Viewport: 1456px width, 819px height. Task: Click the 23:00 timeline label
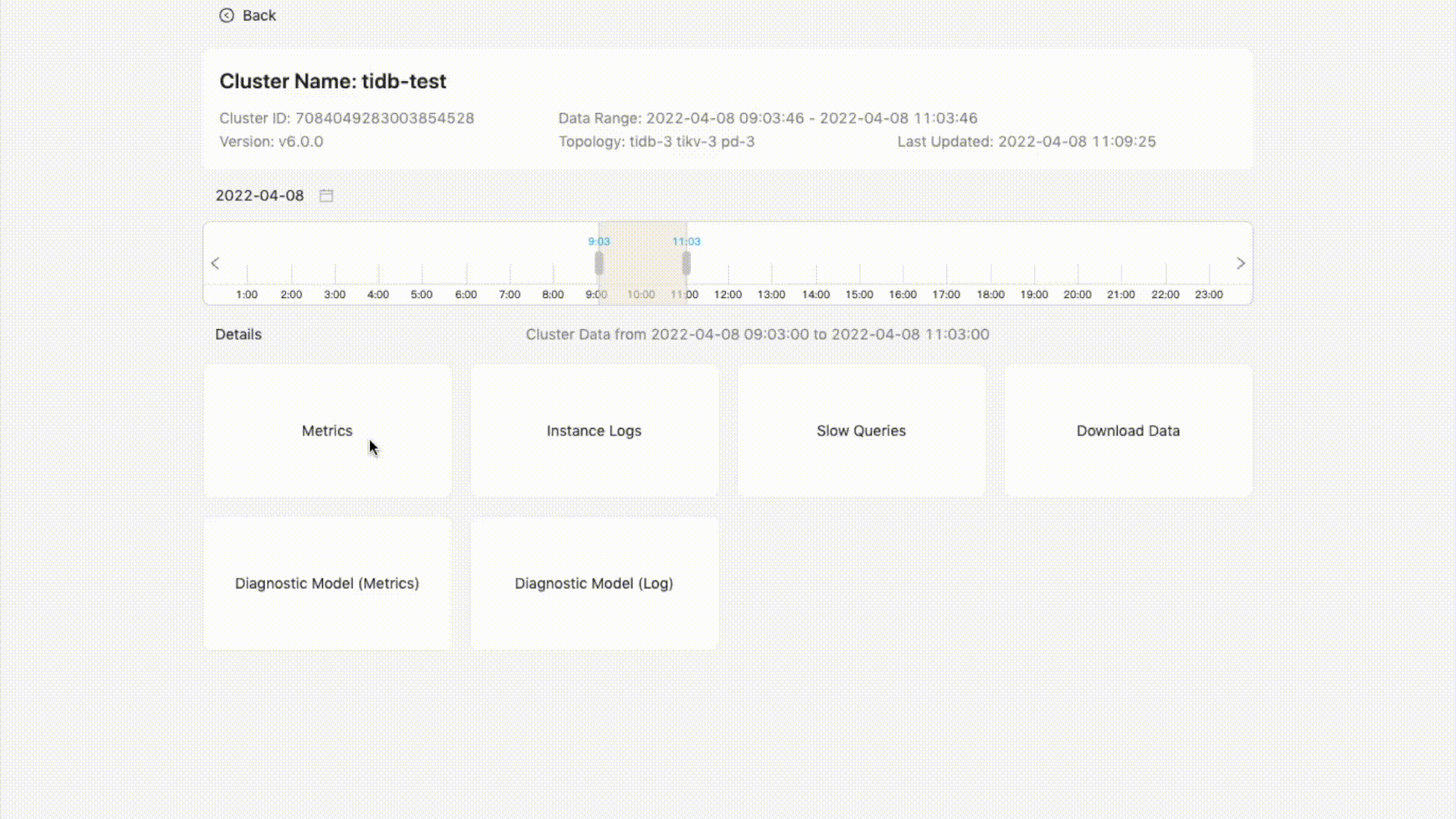pyautogui.click(x=1209, y=294)
